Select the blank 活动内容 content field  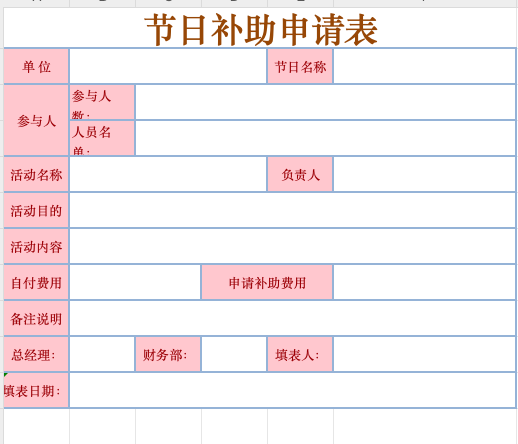(293, 246)
